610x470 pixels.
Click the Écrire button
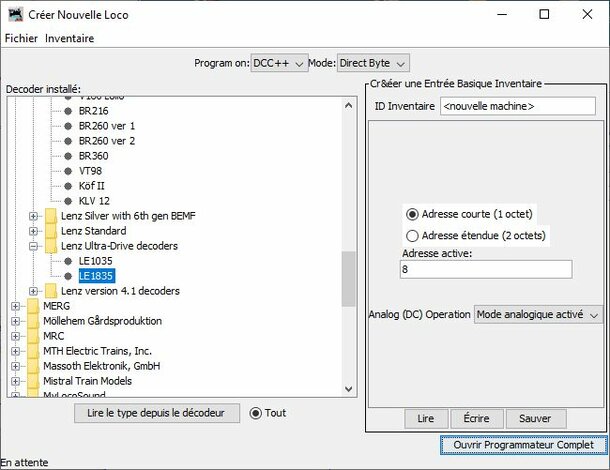point(477,419)
